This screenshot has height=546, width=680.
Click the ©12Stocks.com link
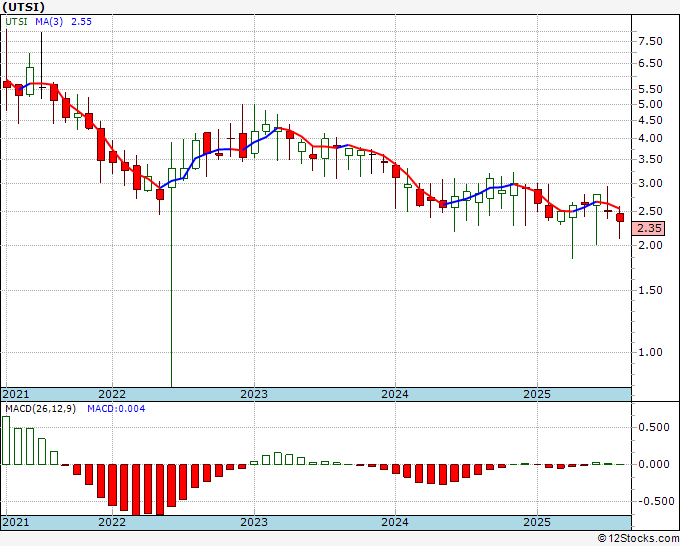638,539
